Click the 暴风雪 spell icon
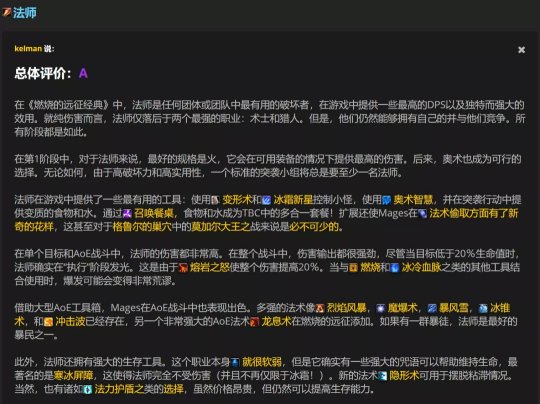540x404 pixels. pos(432,308)
